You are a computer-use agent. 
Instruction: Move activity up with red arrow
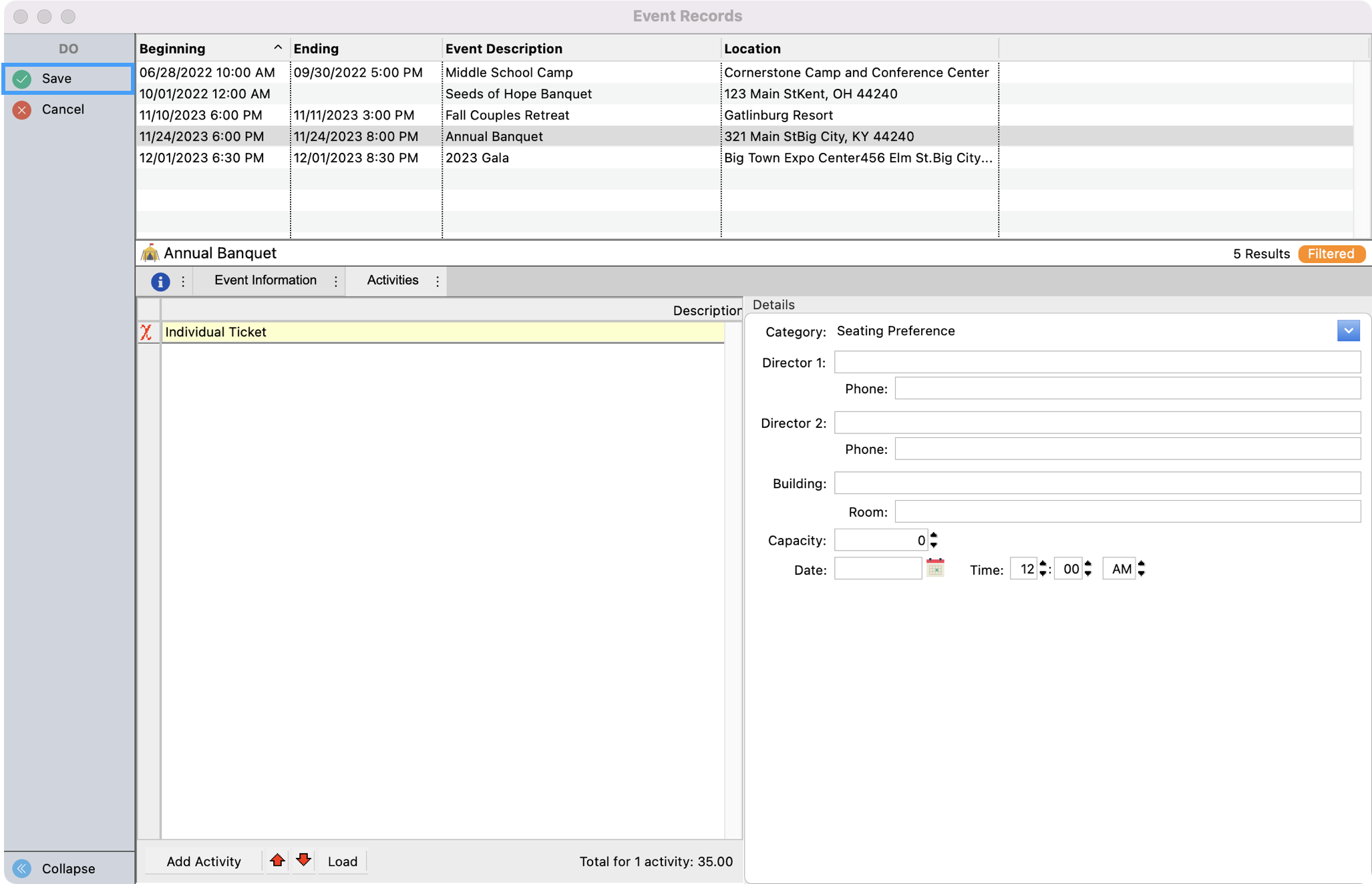tap(277, 860)
